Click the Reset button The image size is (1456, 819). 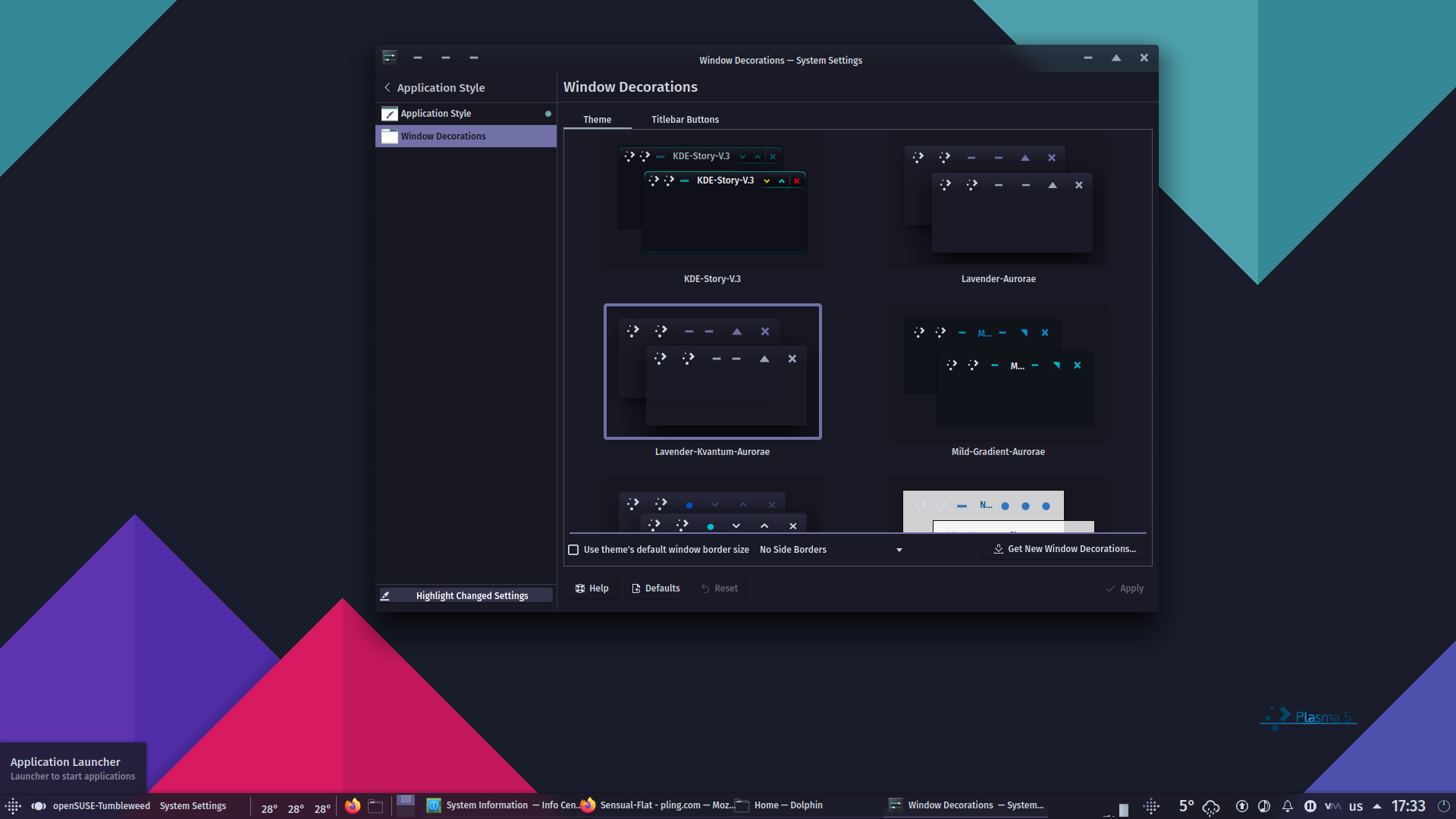pos(719,588)
